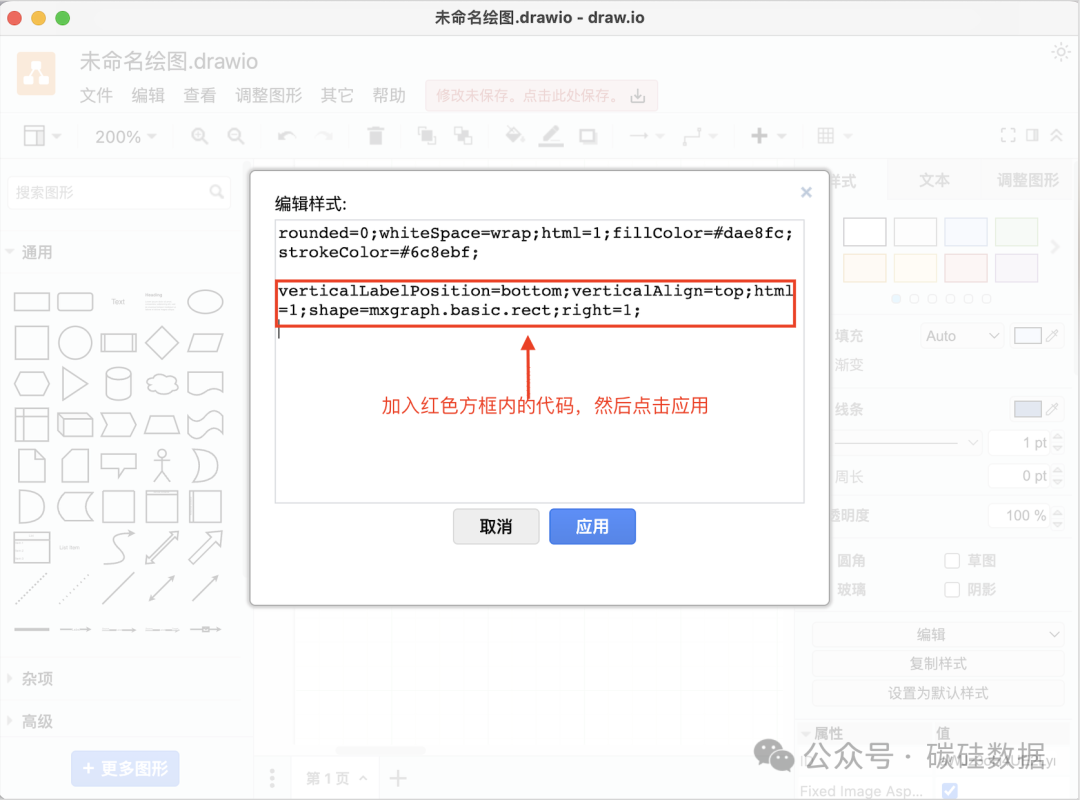Click the Delete (trash) toolbar icon

375,135
